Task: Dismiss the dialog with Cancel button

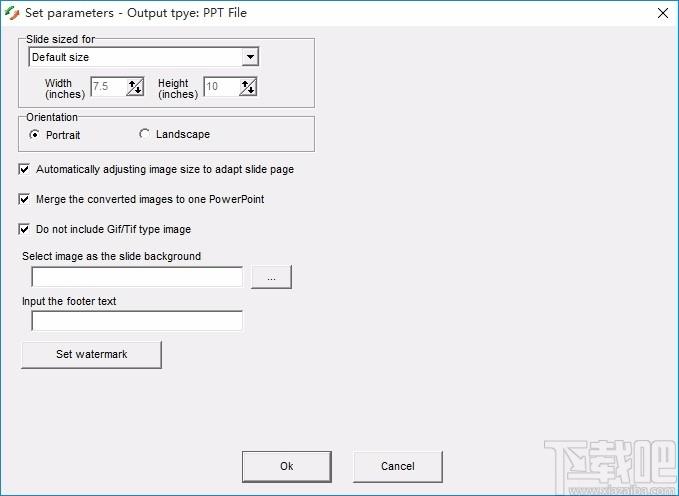Action: pos(398,467)
